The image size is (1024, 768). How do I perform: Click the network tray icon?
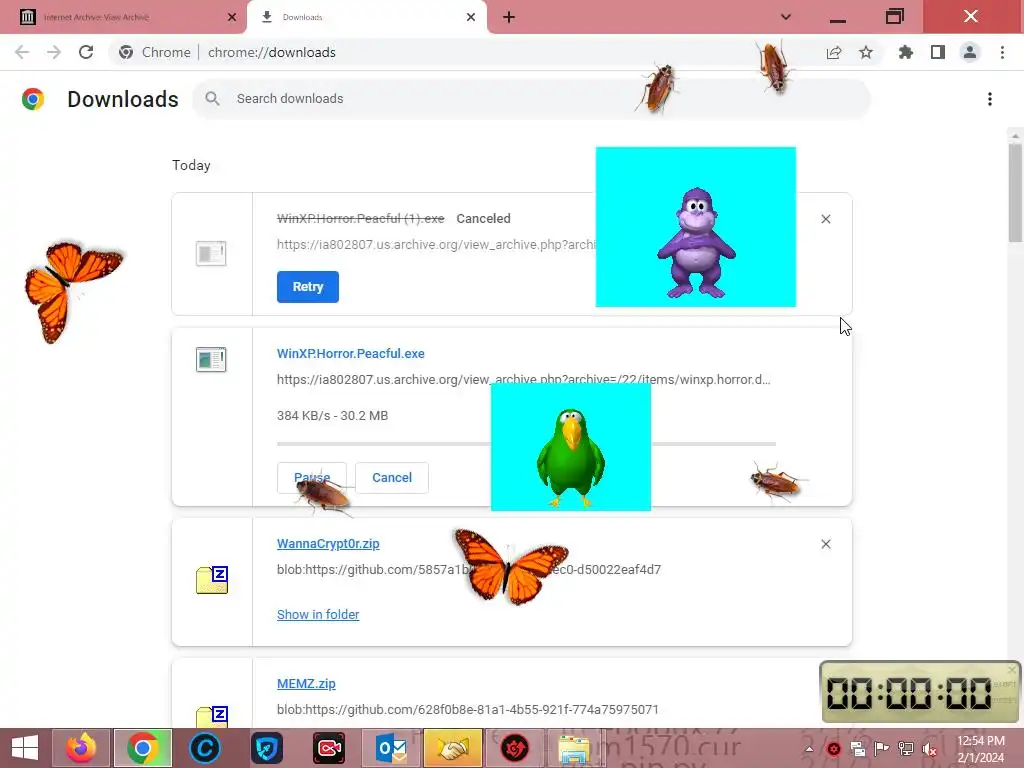906,748
